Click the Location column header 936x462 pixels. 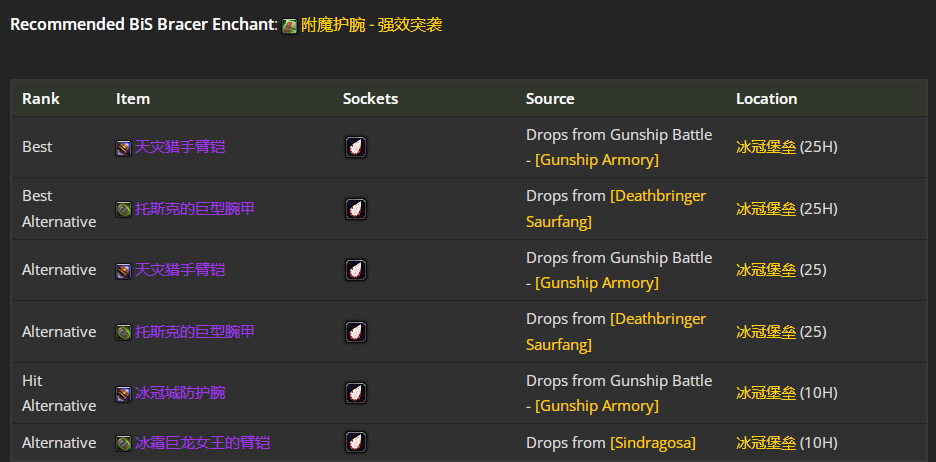(x=766, y=99)
